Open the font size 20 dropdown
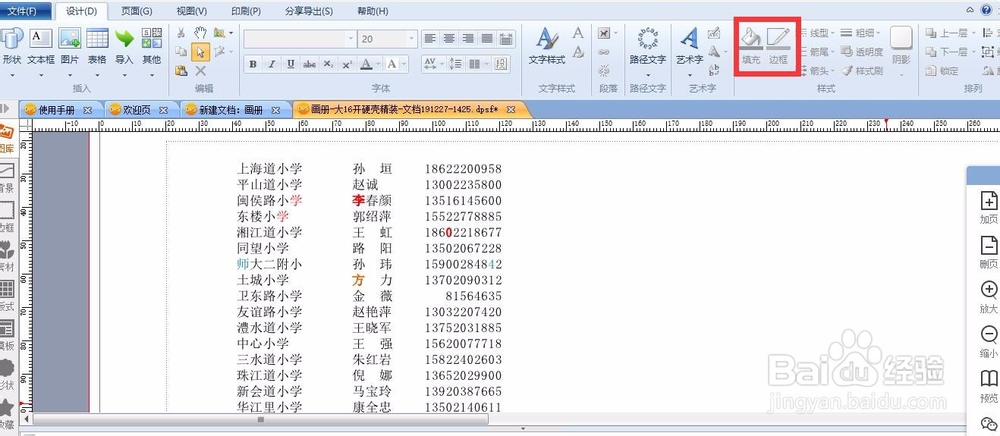This screenshot has height=436, width=1000. (413, 39)
